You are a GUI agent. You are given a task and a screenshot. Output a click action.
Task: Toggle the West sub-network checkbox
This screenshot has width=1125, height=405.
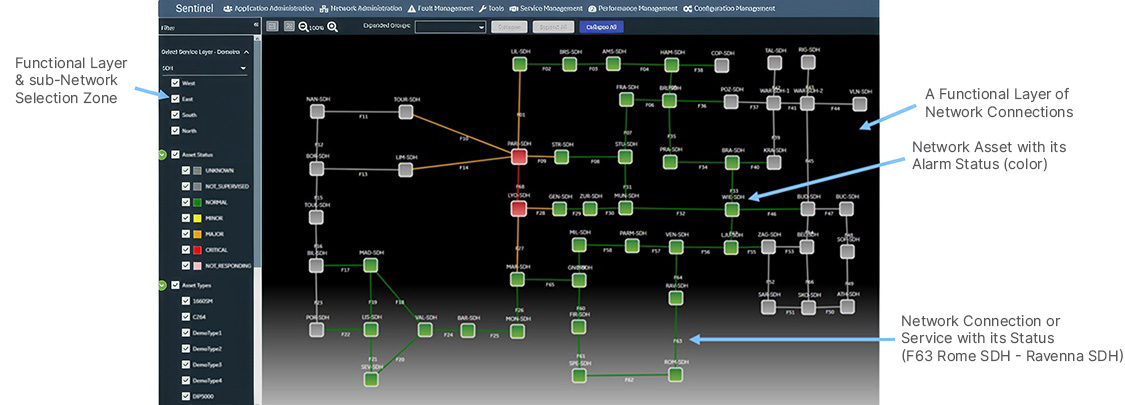point(175,83)
